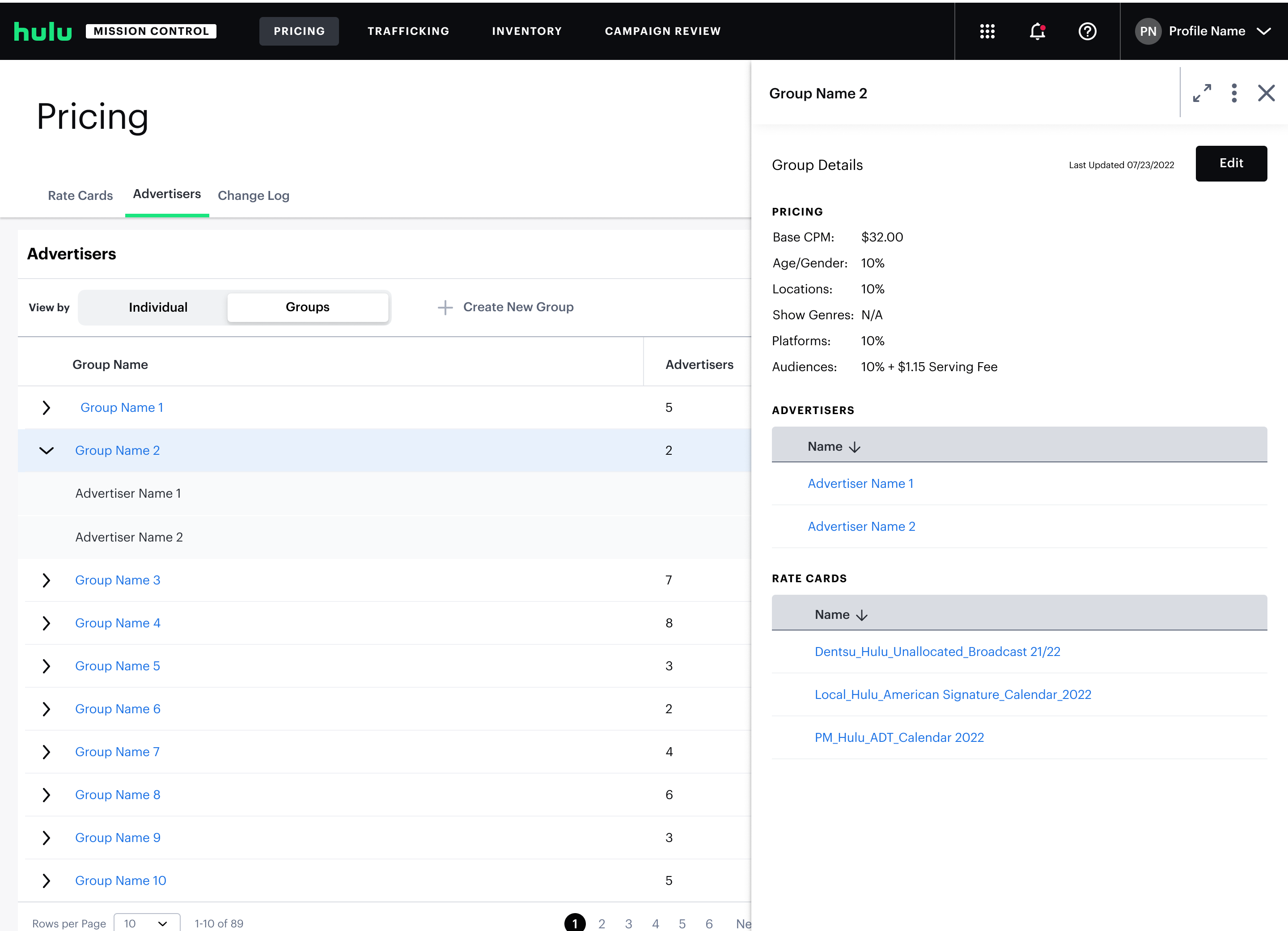Image resolution: width=1288 pixels, height=931 pixels.
Task: Switch view to Groups
Action: 307,307
